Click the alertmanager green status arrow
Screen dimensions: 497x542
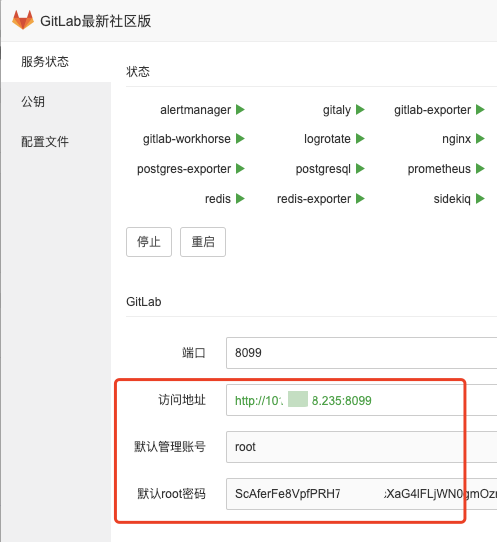(240, 110)
